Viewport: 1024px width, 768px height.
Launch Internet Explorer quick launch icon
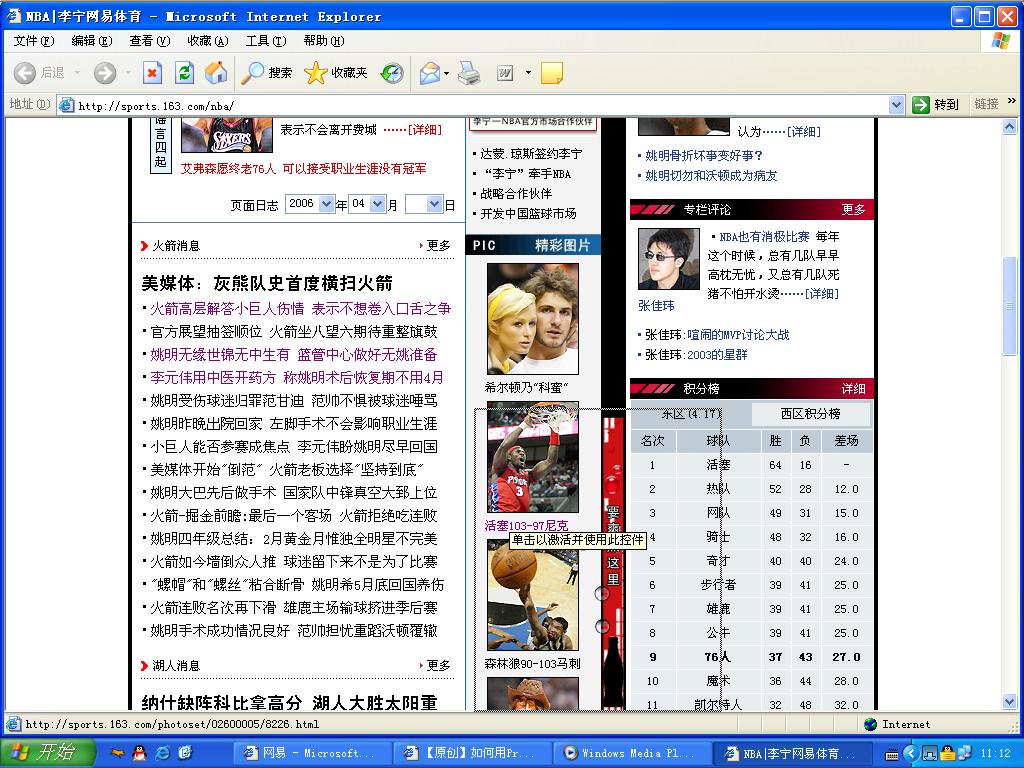click(x=162, y=753)
